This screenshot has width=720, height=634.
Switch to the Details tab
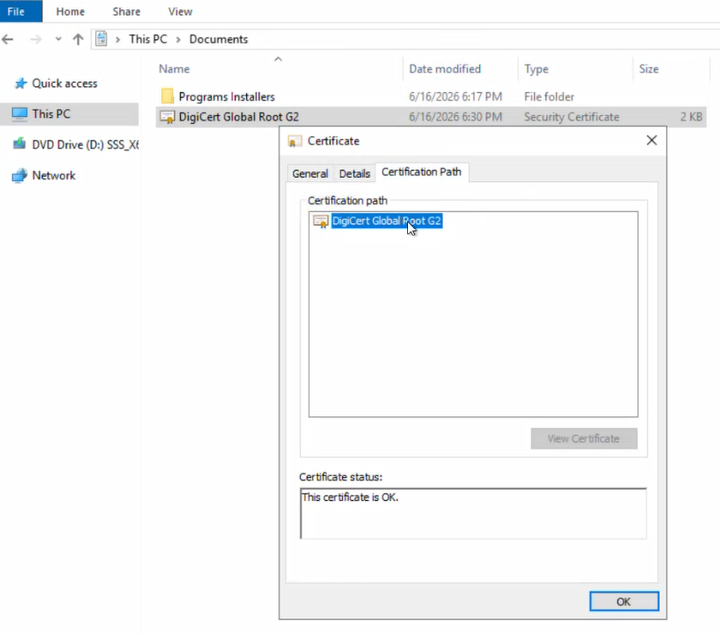click(x=354, y=174)
